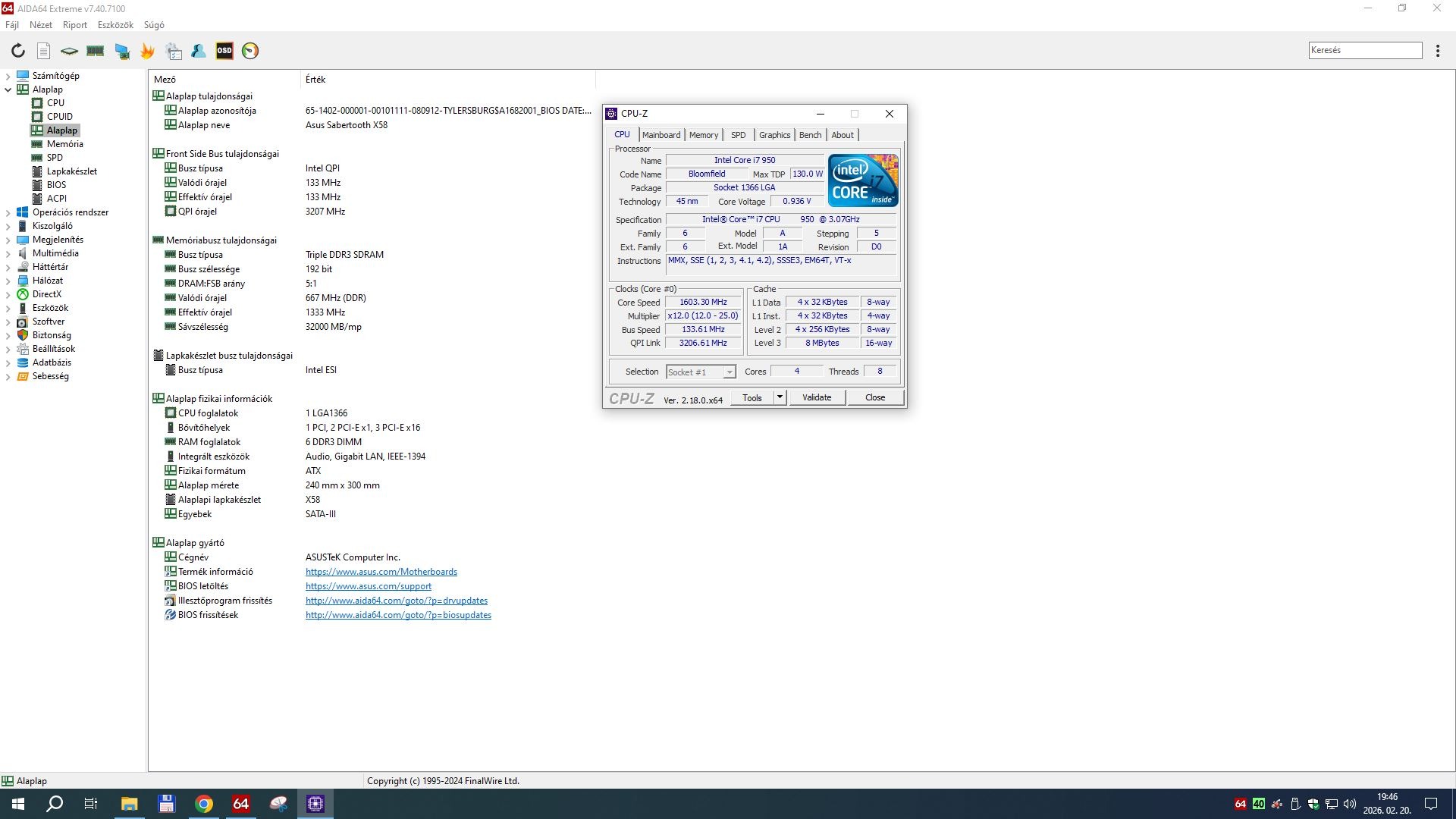Image resolution: width=1456 pixels, height=819 pixels.
Task: Open the Riport menu
Action: 74,25
